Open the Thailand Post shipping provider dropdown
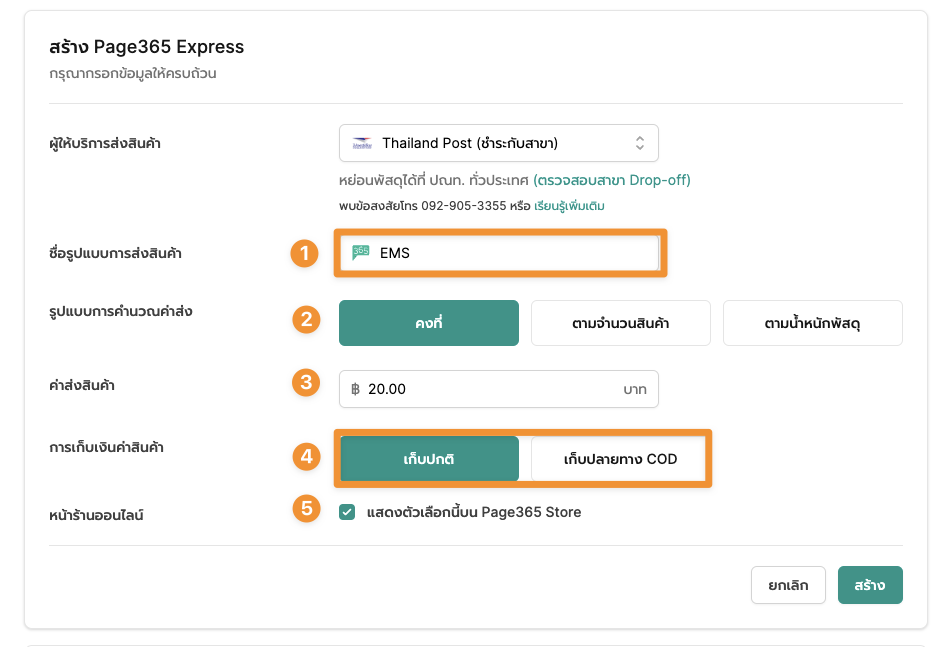Viewport: 948px width, 647px height. coord(499,143)
